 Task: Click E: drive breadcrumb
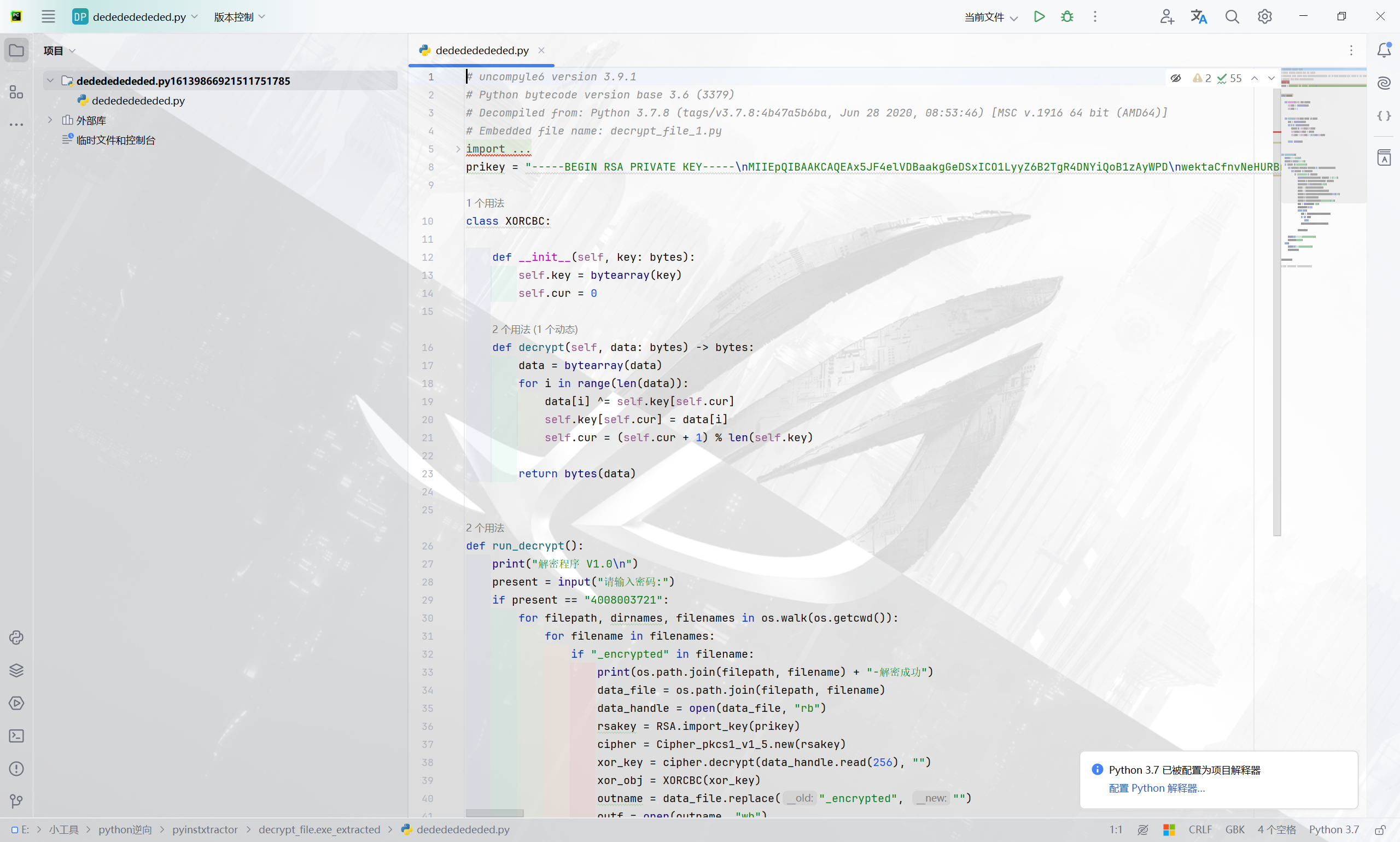pos(20,829)
